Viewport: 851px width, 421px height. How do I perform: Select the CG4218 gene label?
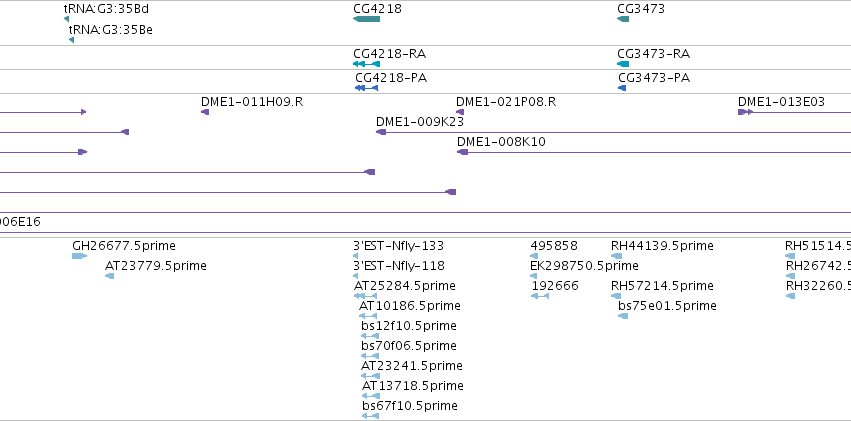[377, 9]
